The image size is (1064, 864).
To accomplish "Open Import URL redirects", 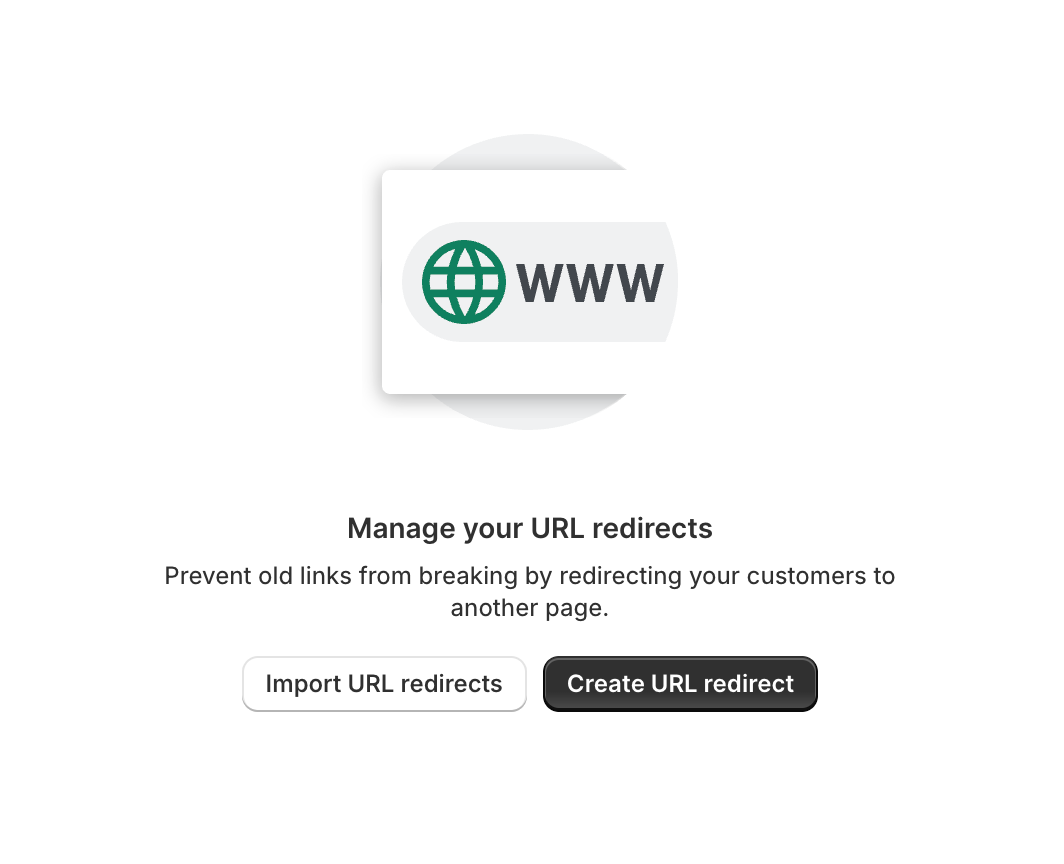I will [384, 683].
